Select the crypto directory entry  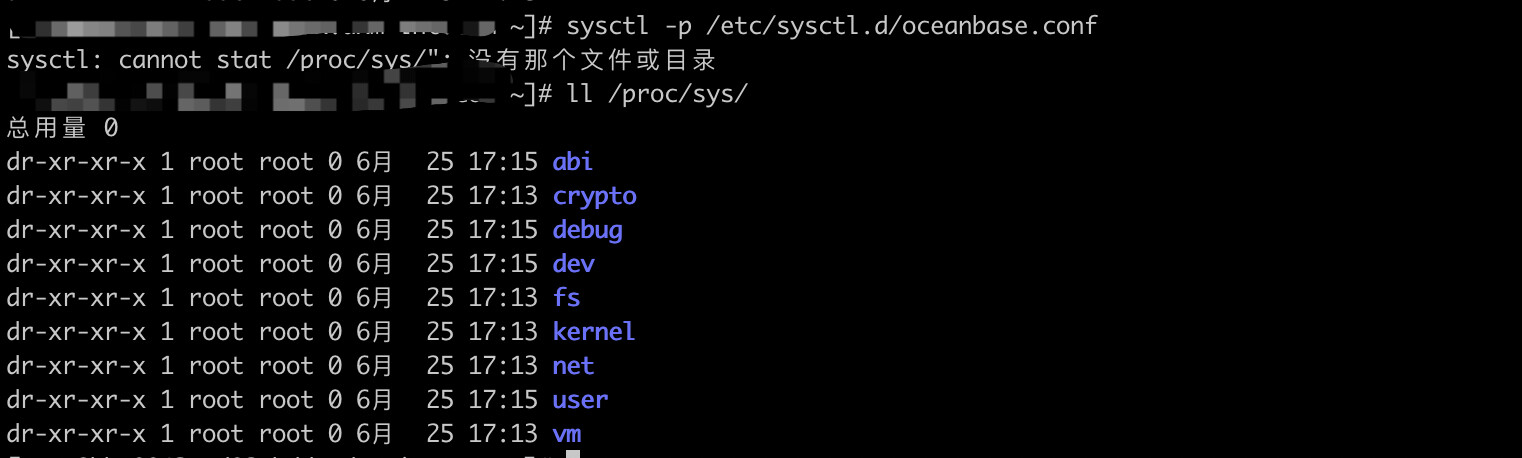[594, 196]
